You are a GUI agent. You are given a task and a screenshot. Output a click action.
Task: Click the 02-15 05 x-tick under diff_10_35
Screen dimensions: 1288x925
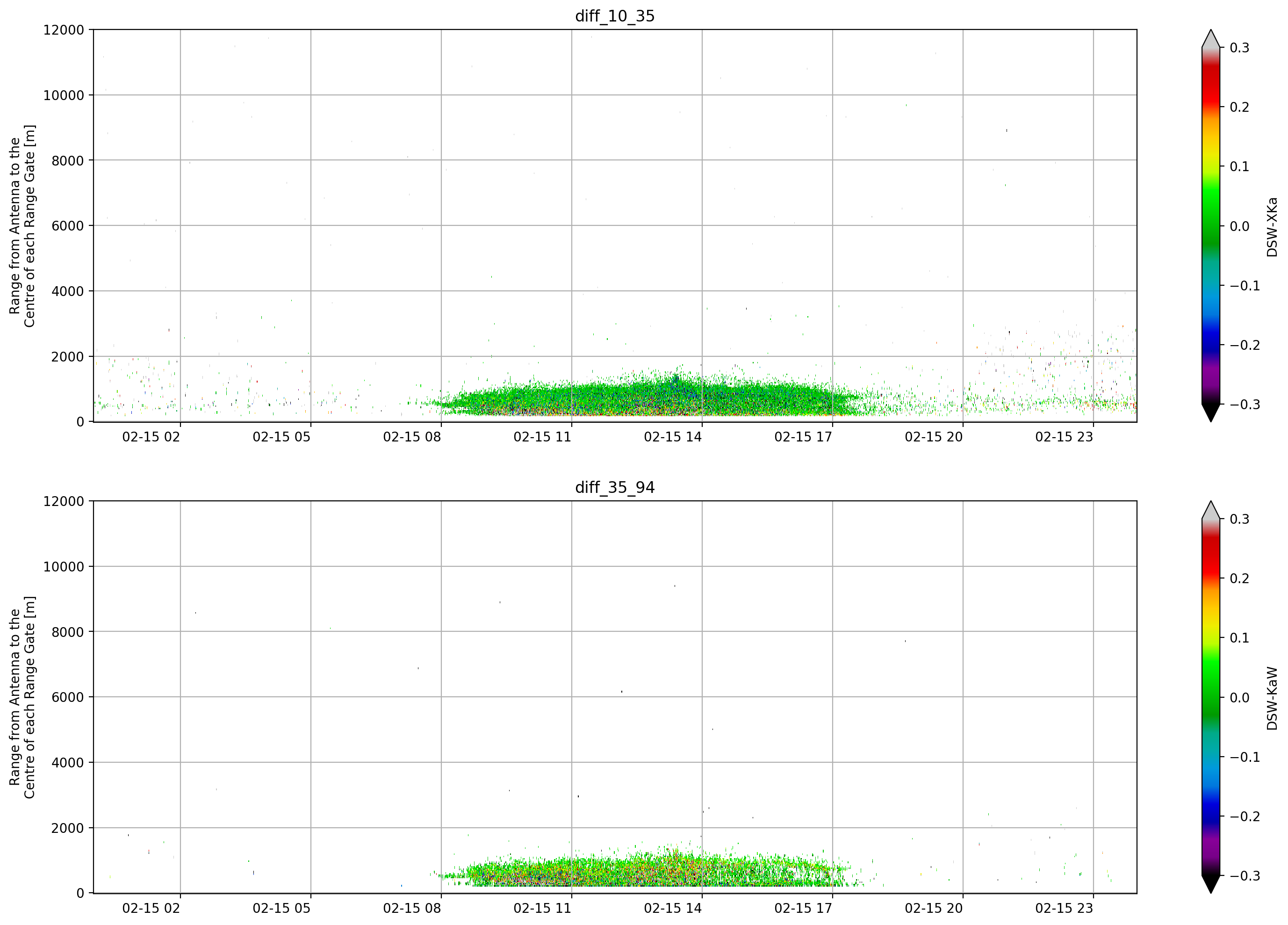coord(282,437)
